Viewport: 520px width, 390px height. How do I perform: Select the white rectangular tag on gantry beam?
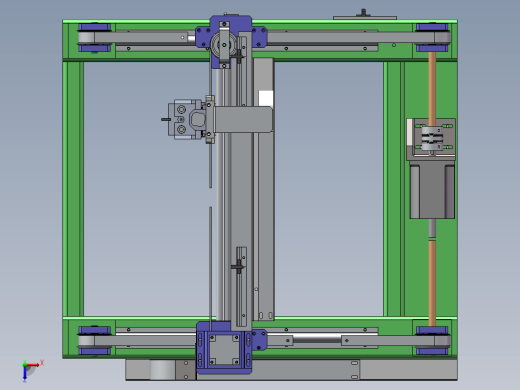click(266, 98)
